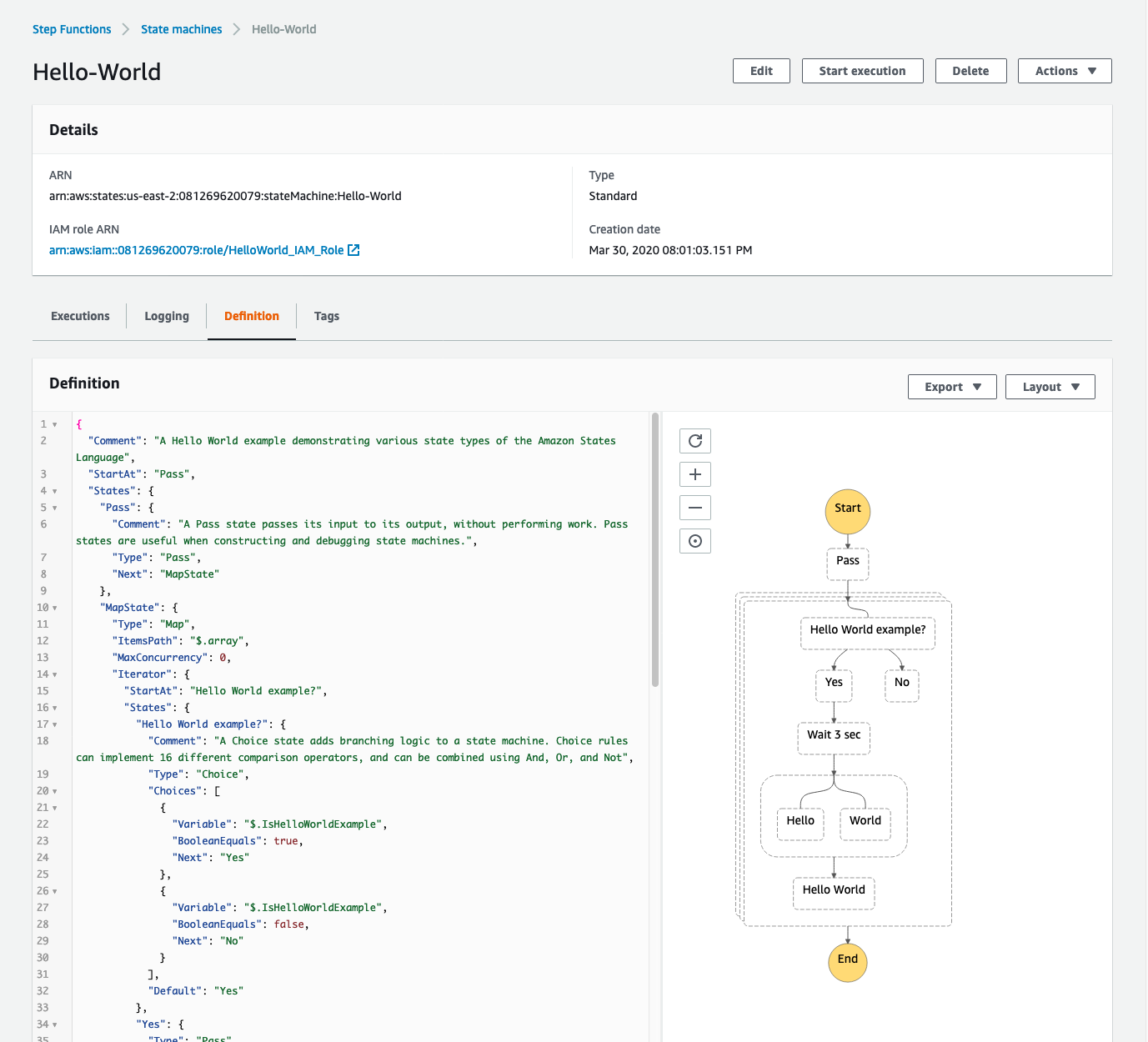This screenshot has height=1042, width=1148.
Task: Zoom out of the workflow graph
Action: click(x=694, y=508)
